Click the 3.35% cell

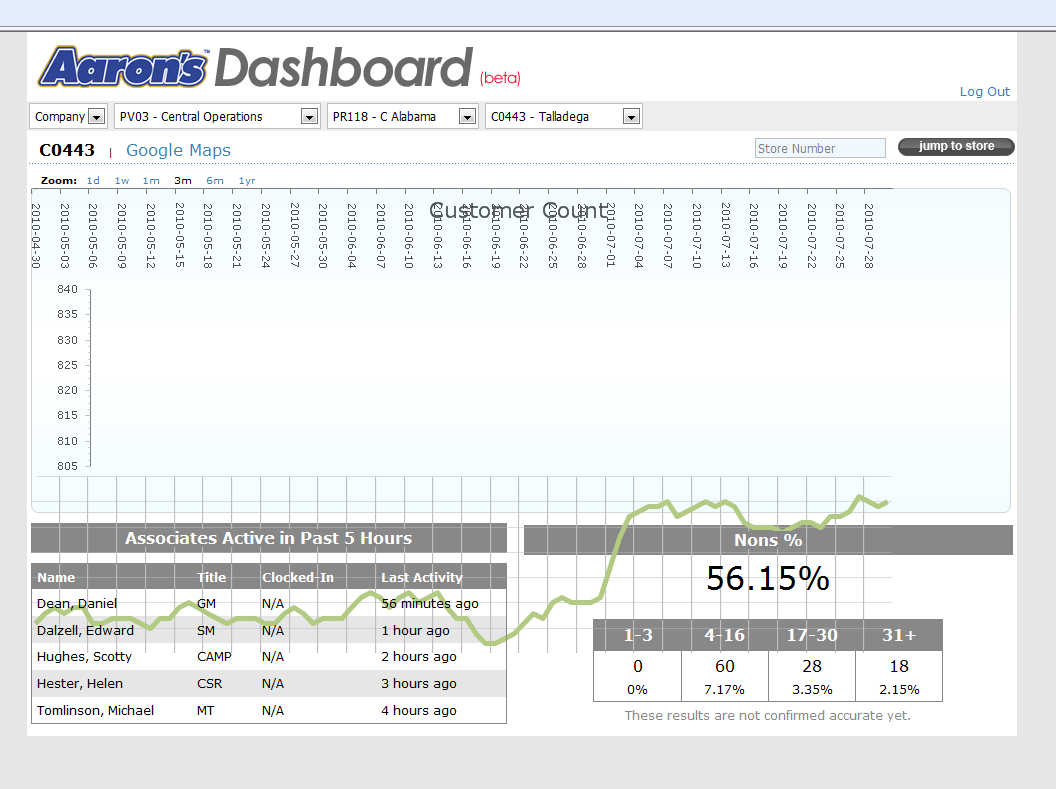[x=812, y=689]
